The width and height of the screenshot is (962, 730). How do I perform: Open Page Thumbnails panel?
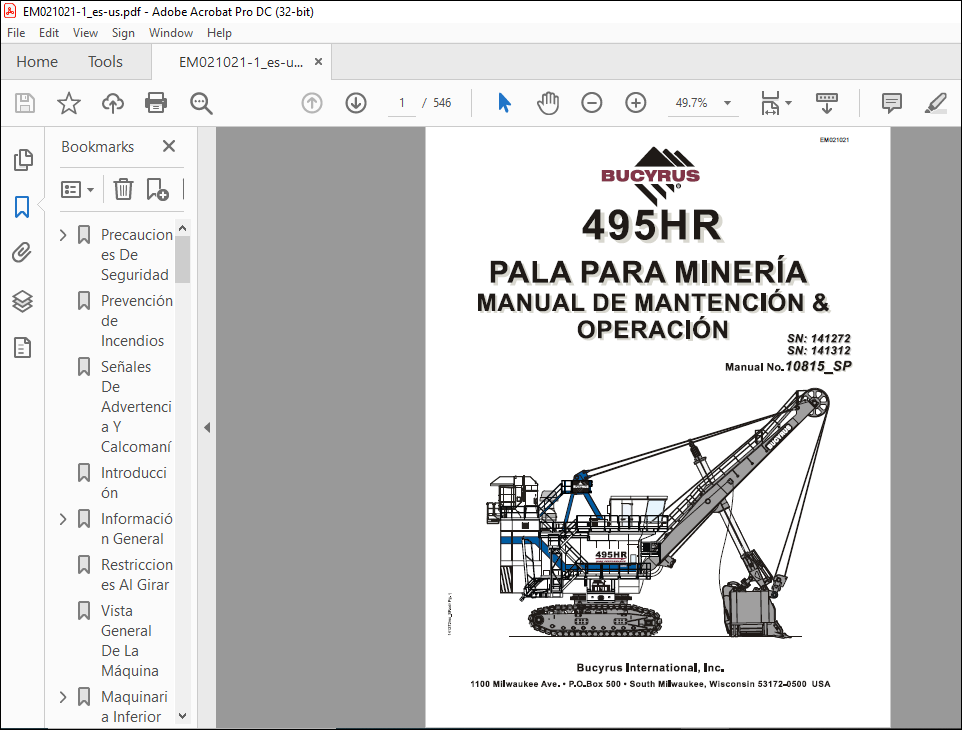pos(23,160)
